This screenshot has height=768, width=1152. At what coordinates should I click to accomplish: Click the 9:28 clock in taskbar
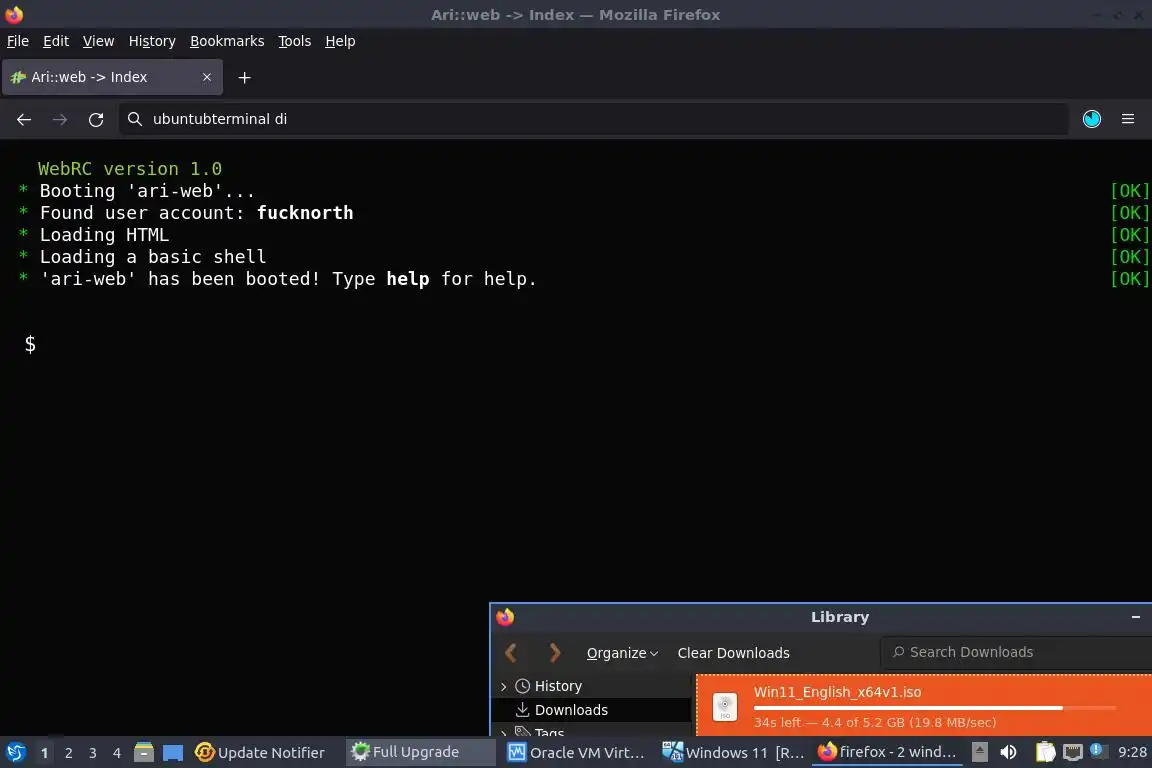pos(1132,752)
